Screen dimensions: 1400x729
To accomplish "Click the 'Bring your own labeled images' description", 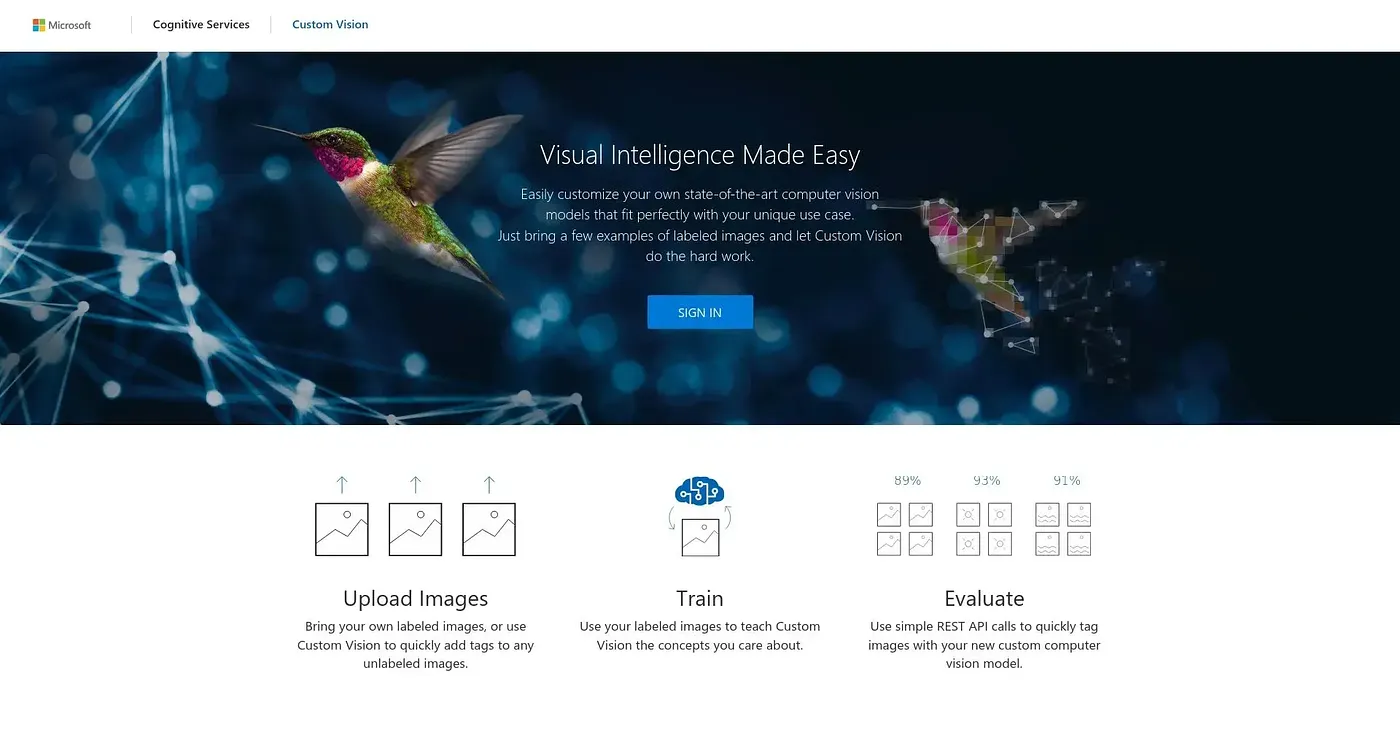I will click(x=415, y=645).
